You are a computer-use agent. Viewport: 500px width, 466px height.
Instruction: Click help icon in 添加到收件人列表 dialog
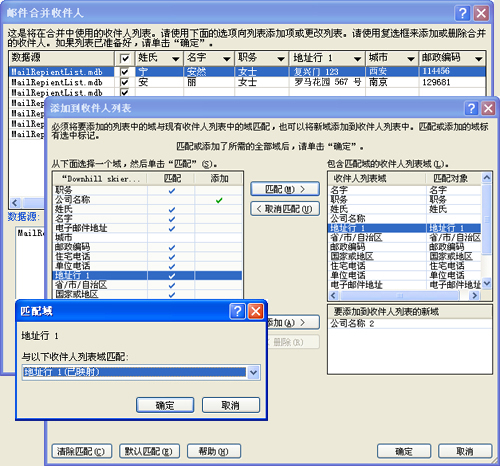coord(471,108)
